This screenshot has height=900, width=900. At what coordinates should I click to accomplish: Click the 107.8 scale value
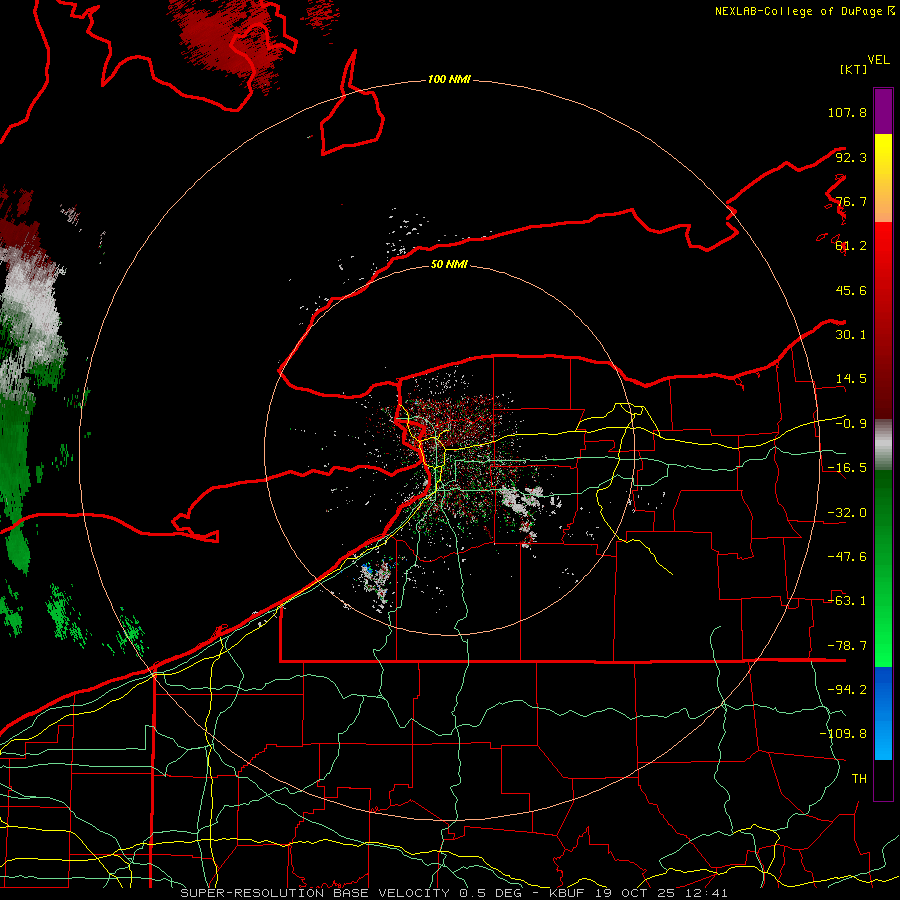pyautogui.click(x=847, y=112)
